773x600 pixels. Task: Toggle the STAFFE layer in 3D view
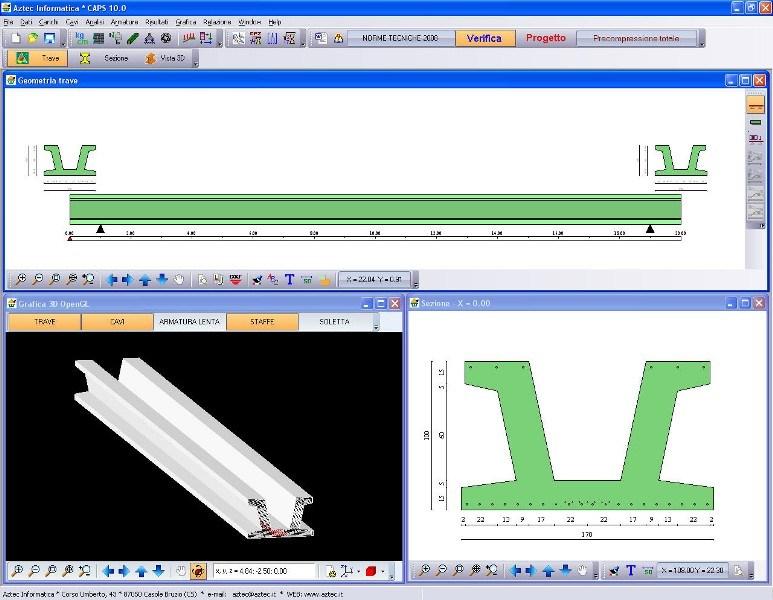[x=262, y=322]
